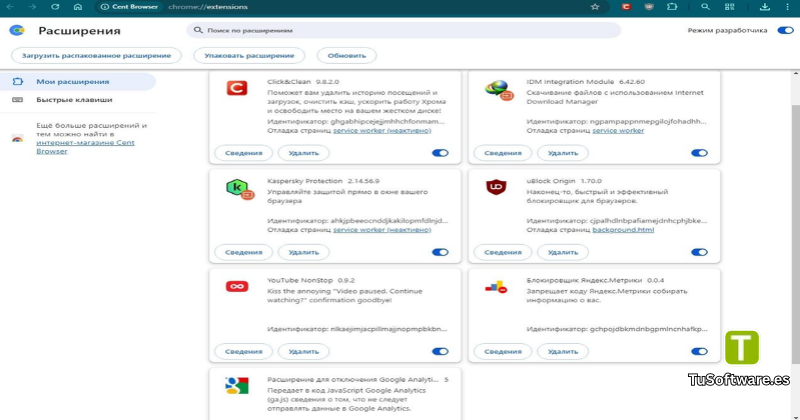Image resolution: width=800 pixels, height=420 pixels.
Task: Open Сведения for Kaspersky Protection
Action: point(243,252)
